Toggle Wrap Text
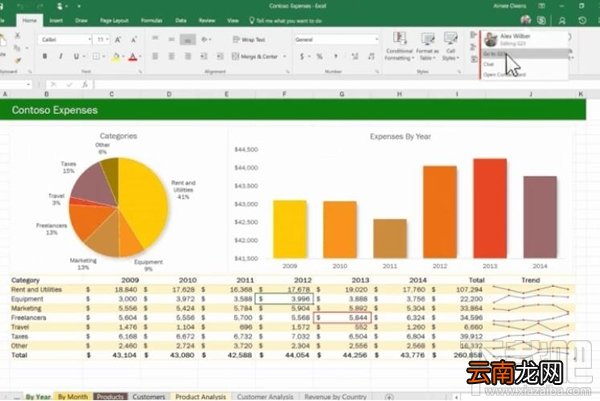 coord(249,39)
